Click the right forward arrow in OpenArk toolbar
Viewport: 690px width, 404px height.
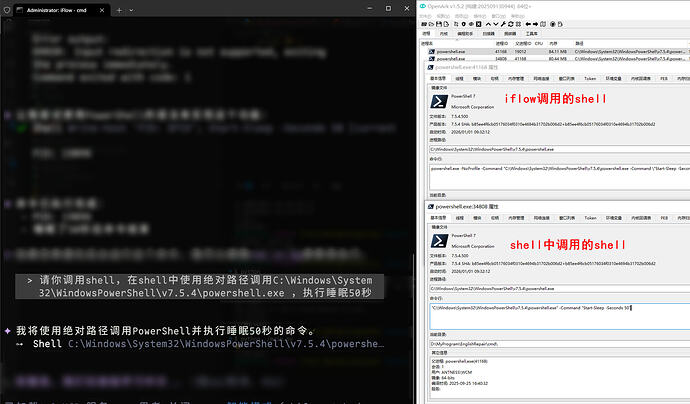pyautogui.click(x=536, y=24)
